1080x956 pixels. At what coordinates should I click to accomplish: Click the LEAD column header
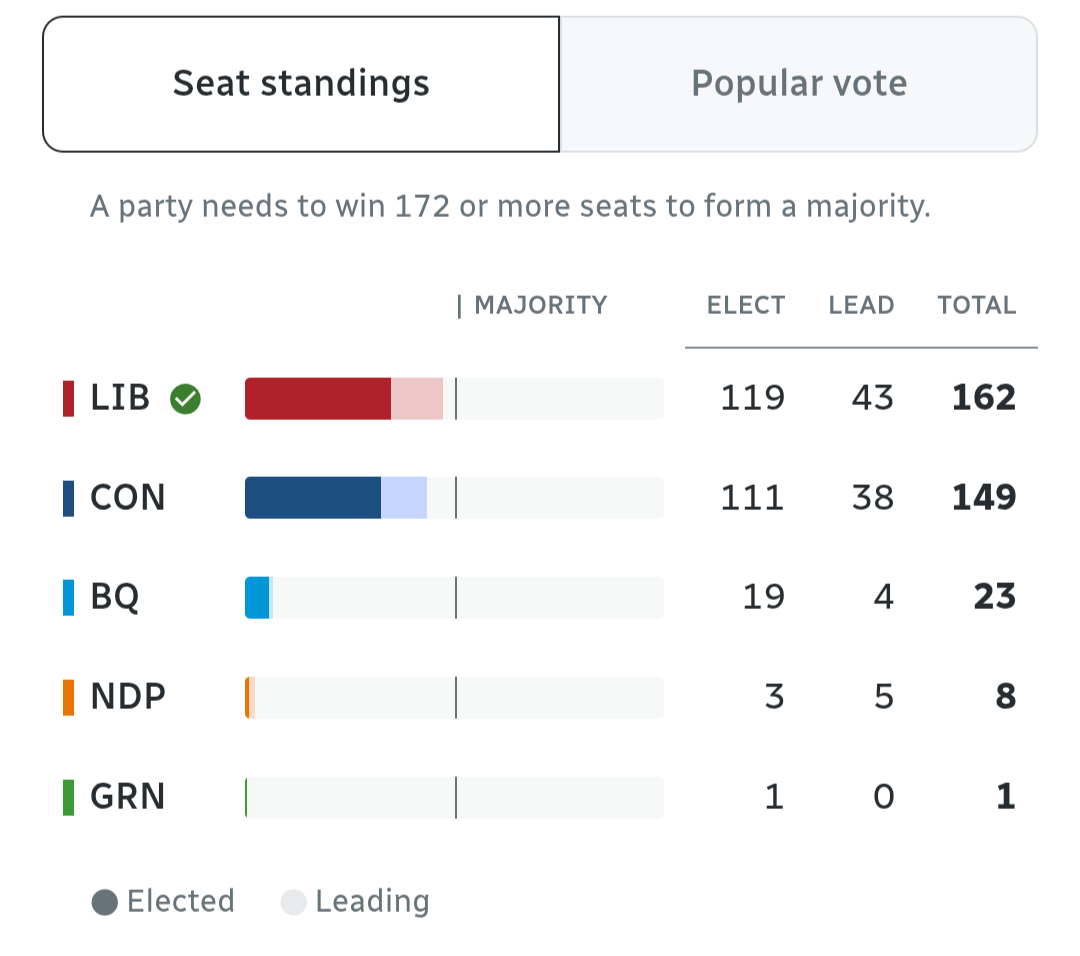pos(861,306)
